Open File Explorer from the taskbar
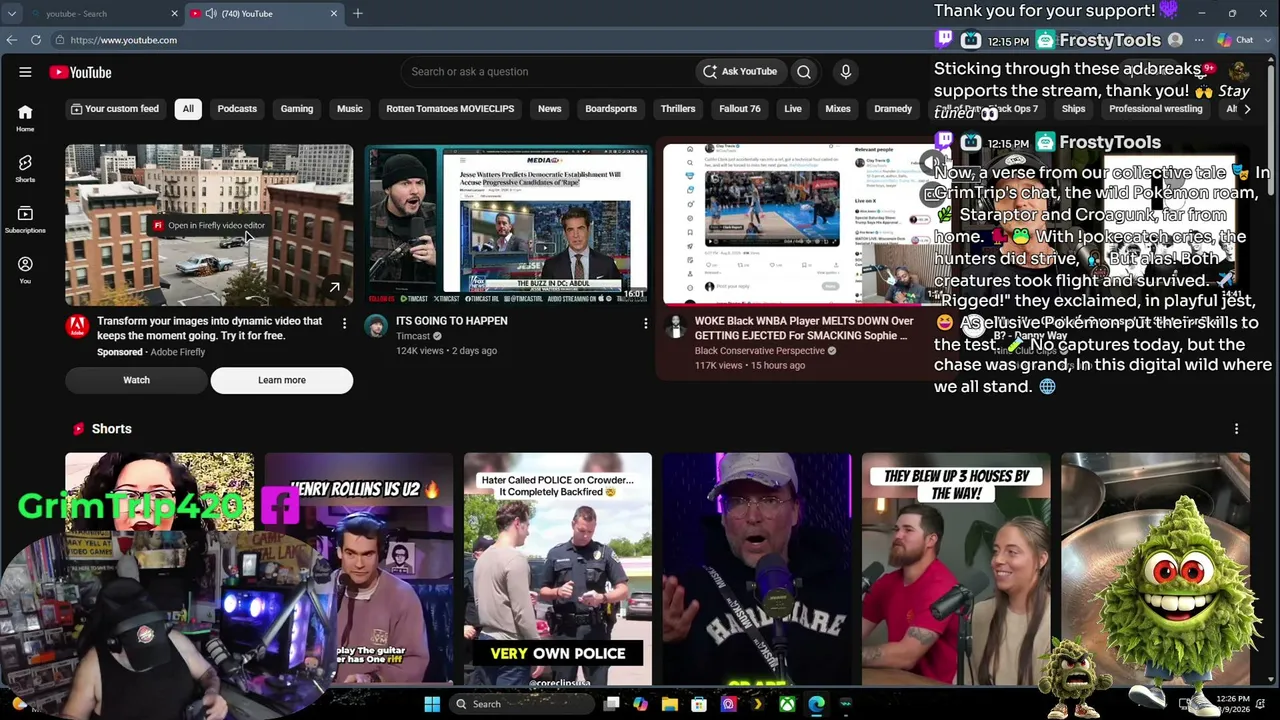The height and width of the screenshot is (720, 1280). click(x=670, y=704)
